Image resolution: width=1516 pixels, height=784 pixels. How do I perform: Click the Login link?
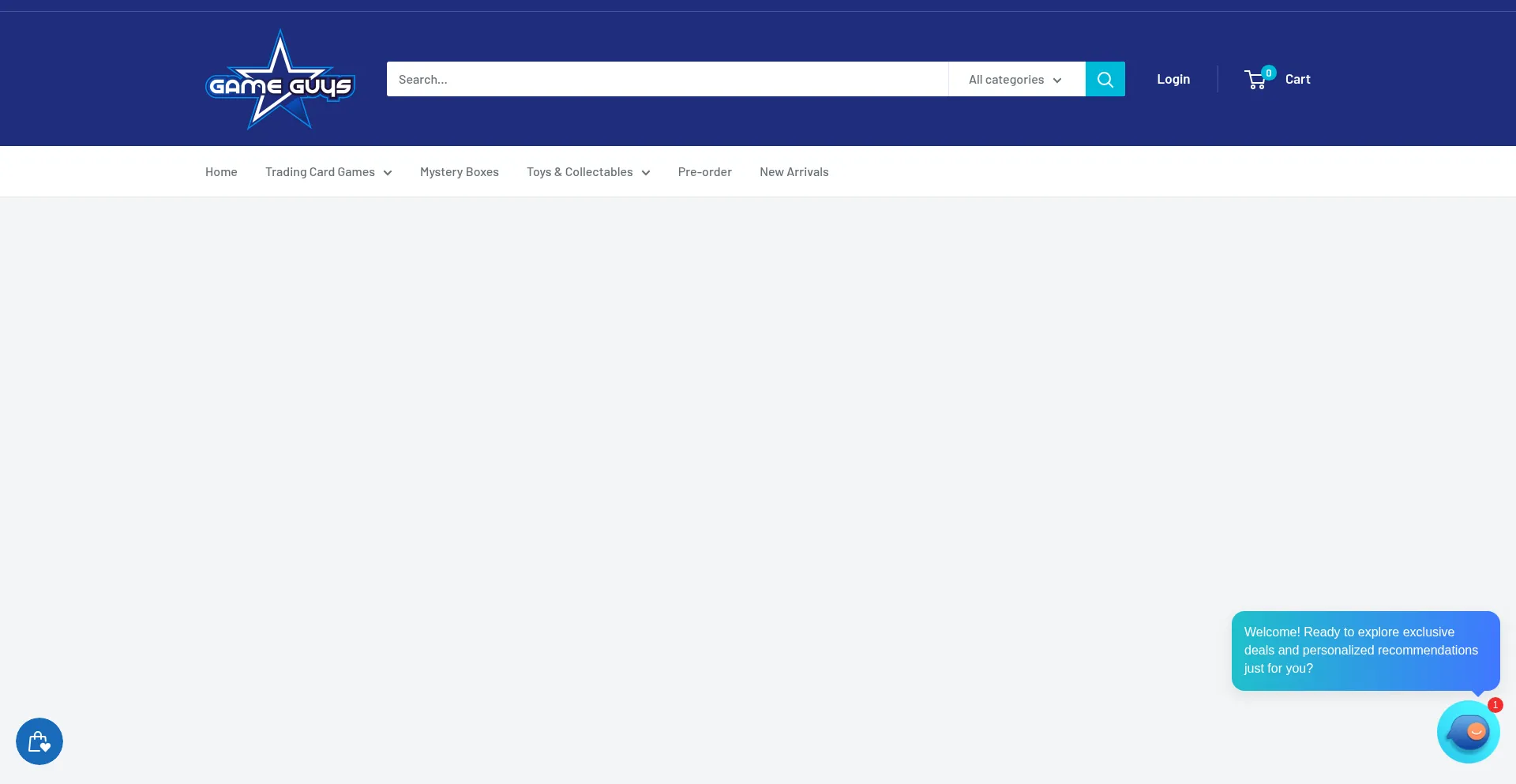click(1173, 79)
